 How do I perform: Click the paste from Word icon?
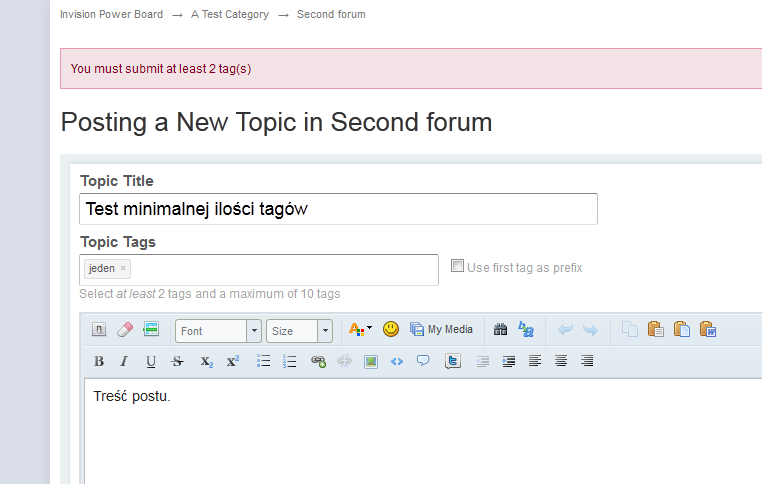point(708,329)
